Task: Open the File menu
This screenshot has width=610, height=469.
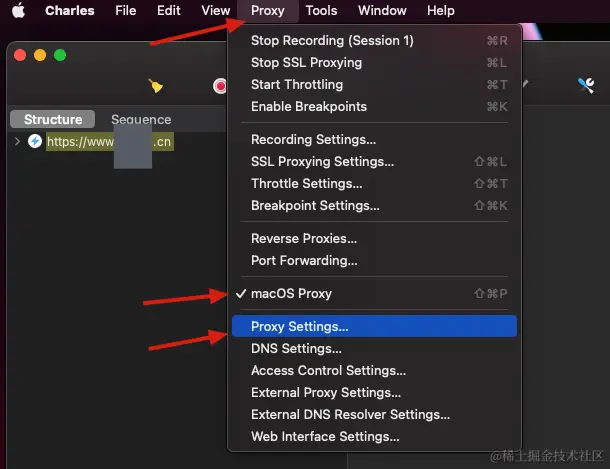Action: (x=126, y=10)
